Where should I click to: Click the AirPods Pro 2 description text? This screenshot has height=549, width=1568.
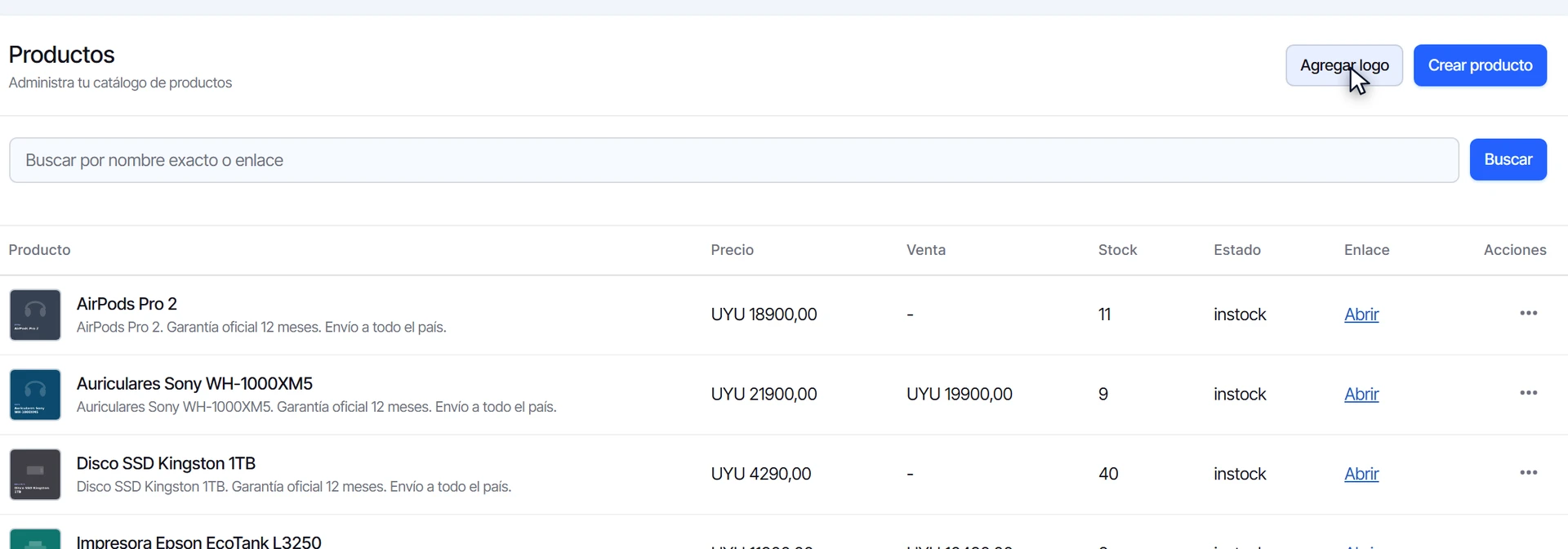click(x=261, y=328)
